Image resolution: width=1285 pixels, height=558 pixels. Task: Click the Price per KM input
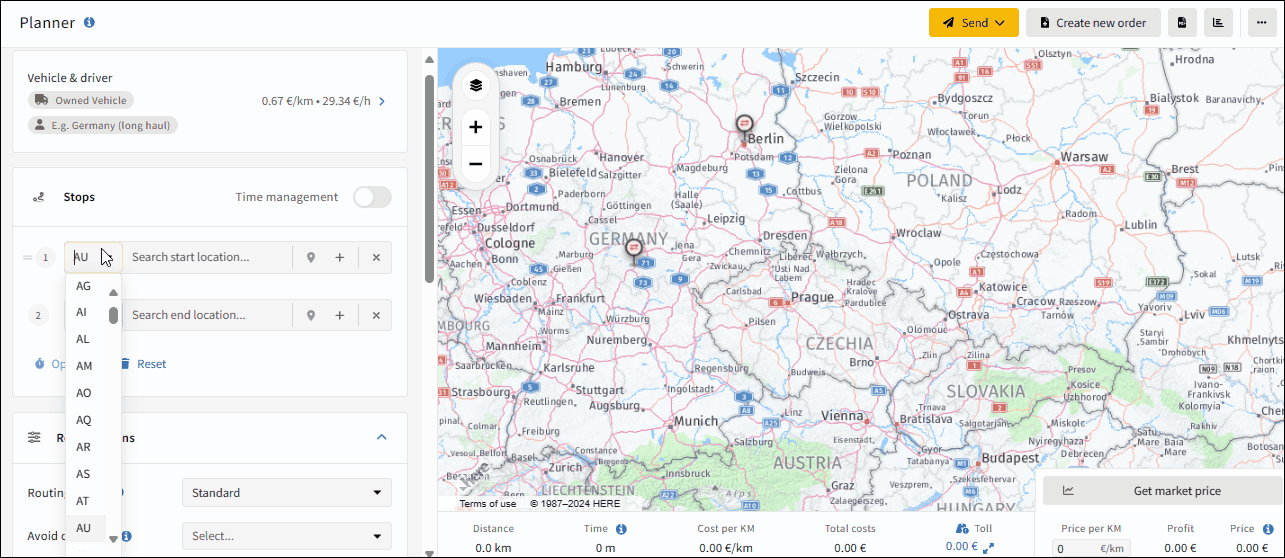(x=1091, y=548)
